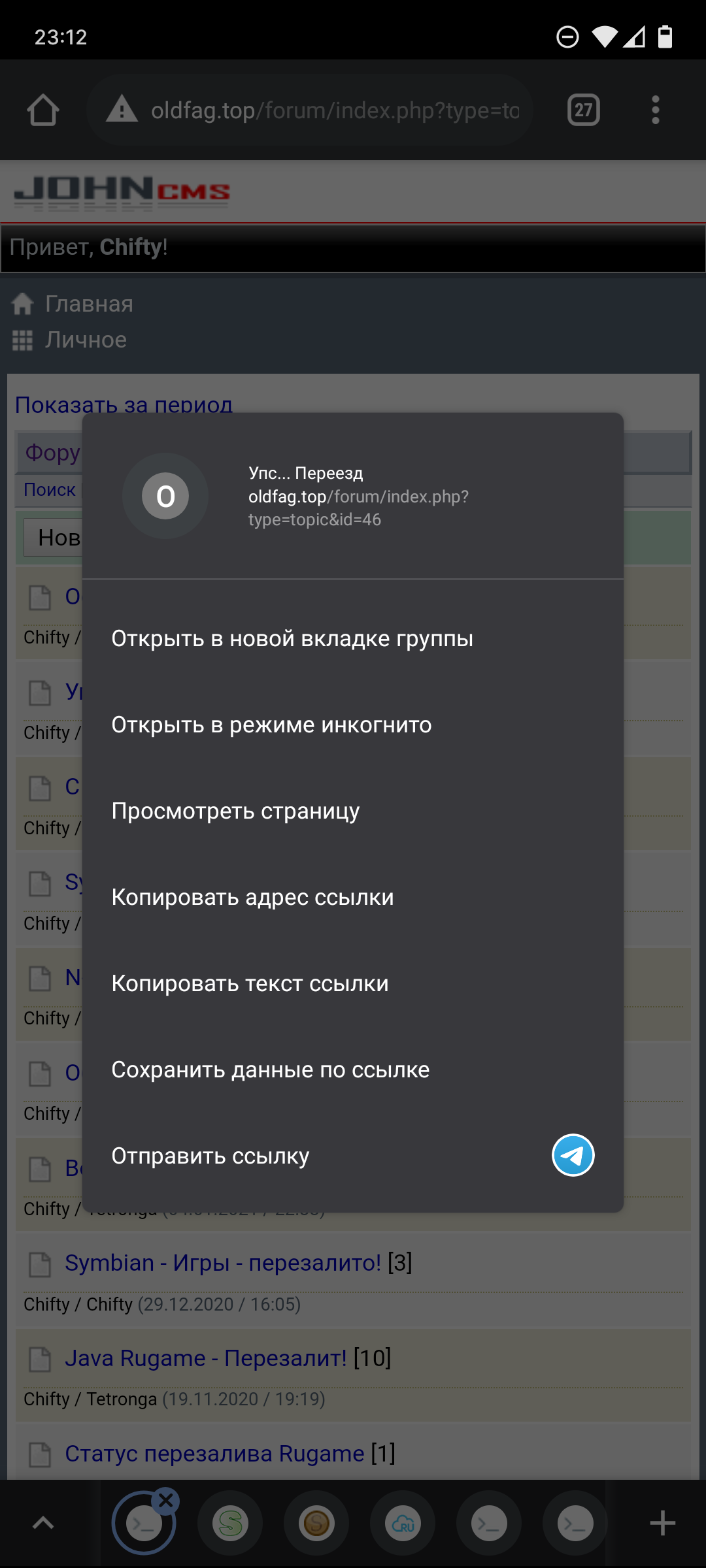The image size is (706, 1568).
Task: Choose 'Копировать адрес ссылки'
Action: pyautogui.click(x=252, y=897)
